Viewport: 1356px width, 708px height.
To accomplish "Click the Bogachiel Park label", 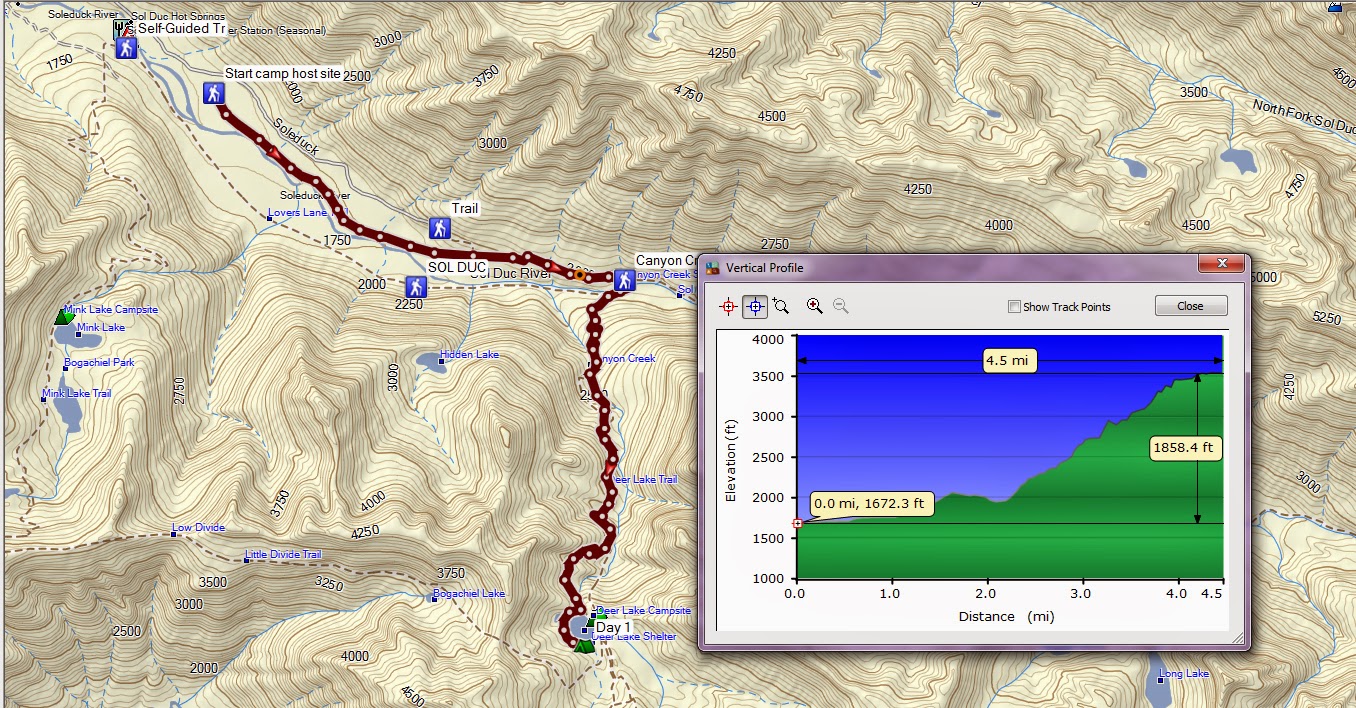I will (x=99, y=363).
